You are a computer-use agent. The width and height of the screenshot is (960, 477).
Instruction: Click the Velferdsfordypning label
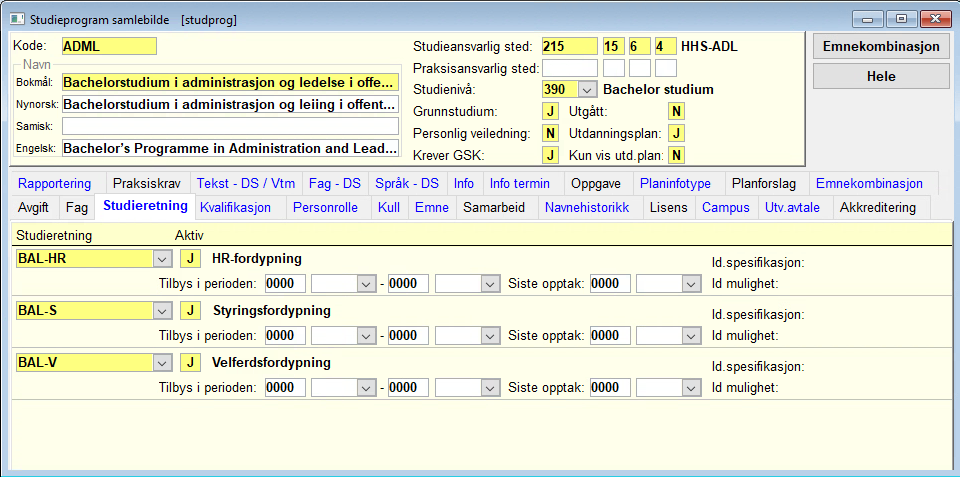pos(271,362)
